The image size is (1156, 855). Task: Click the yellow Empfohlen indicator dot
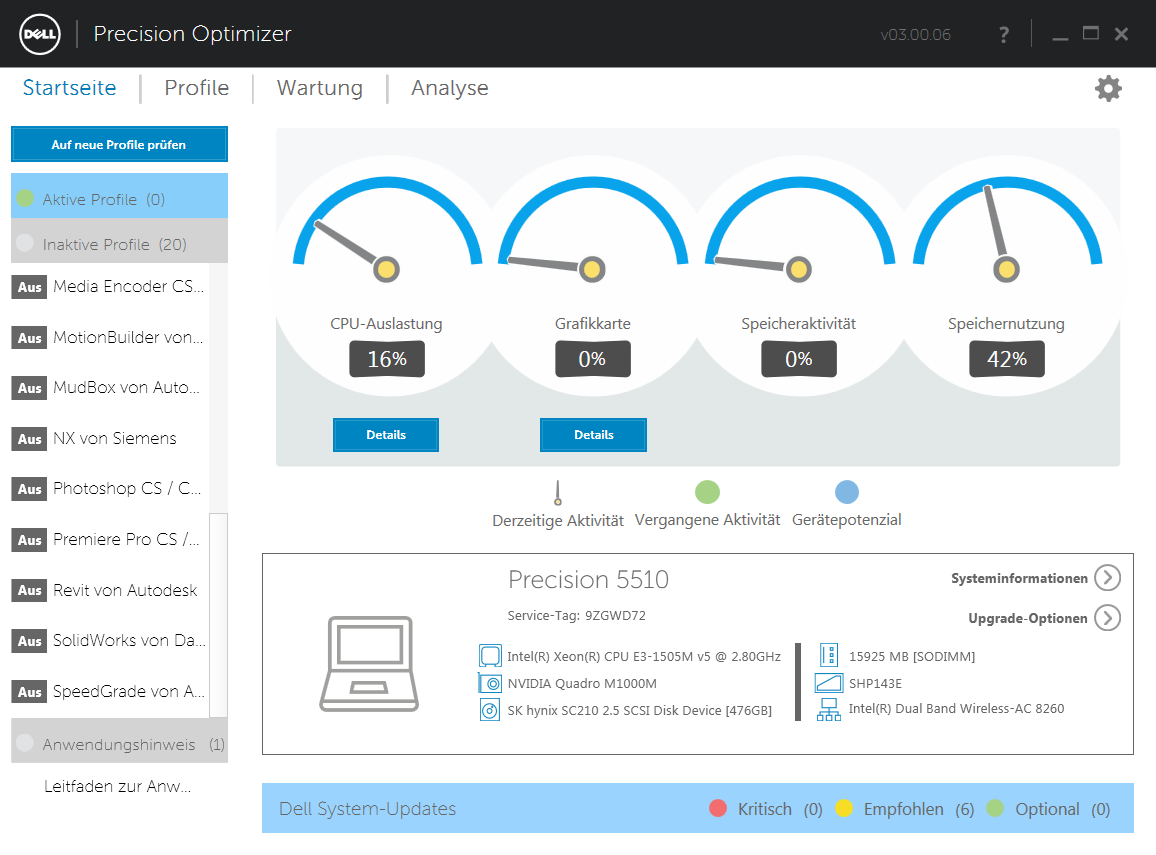(x=844, y=809)
